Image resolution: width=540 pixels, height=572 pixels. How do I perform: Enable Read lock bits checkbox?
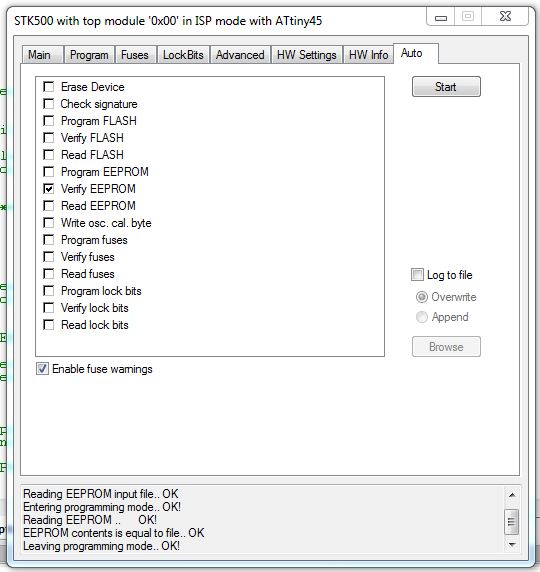pyautogui.click(x=49, y=325)
